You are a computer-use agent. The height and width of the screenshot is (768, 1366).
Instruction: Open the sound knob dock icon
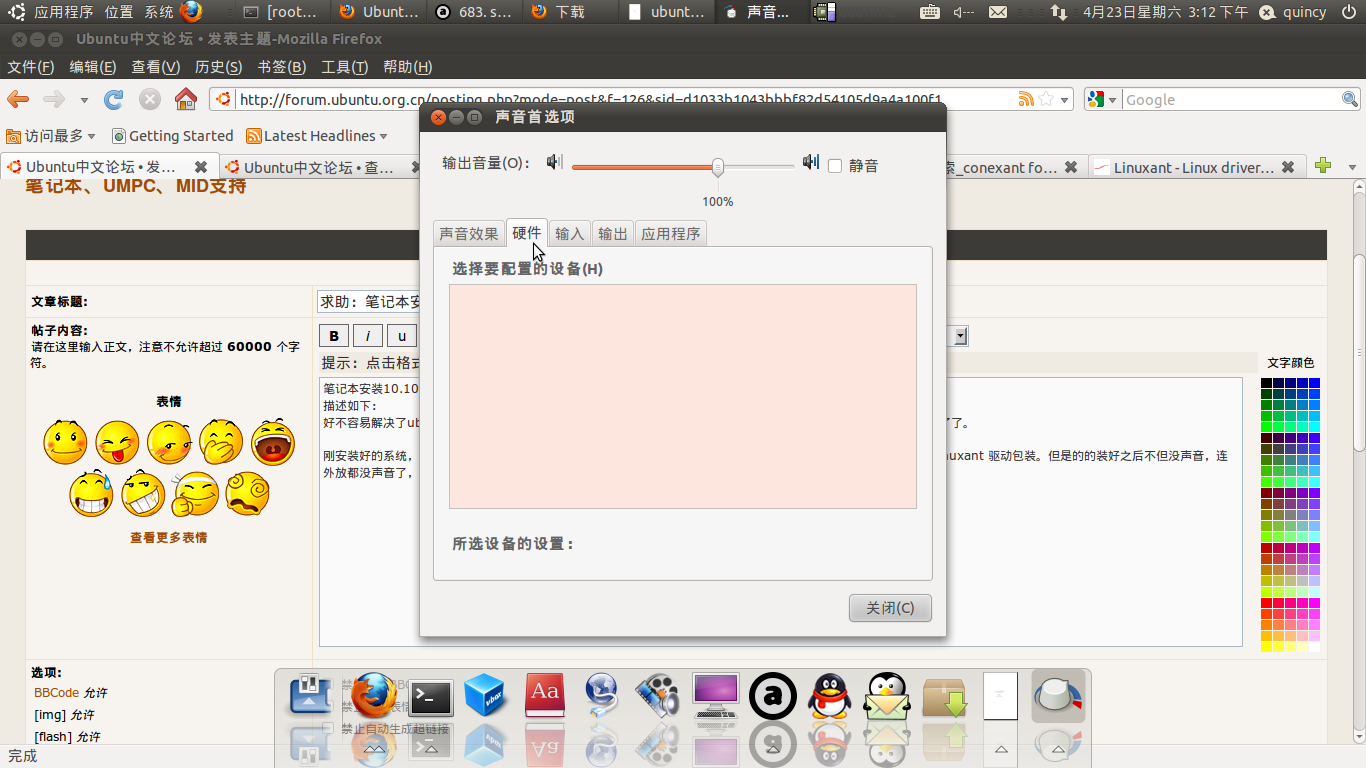(1058, 696)
